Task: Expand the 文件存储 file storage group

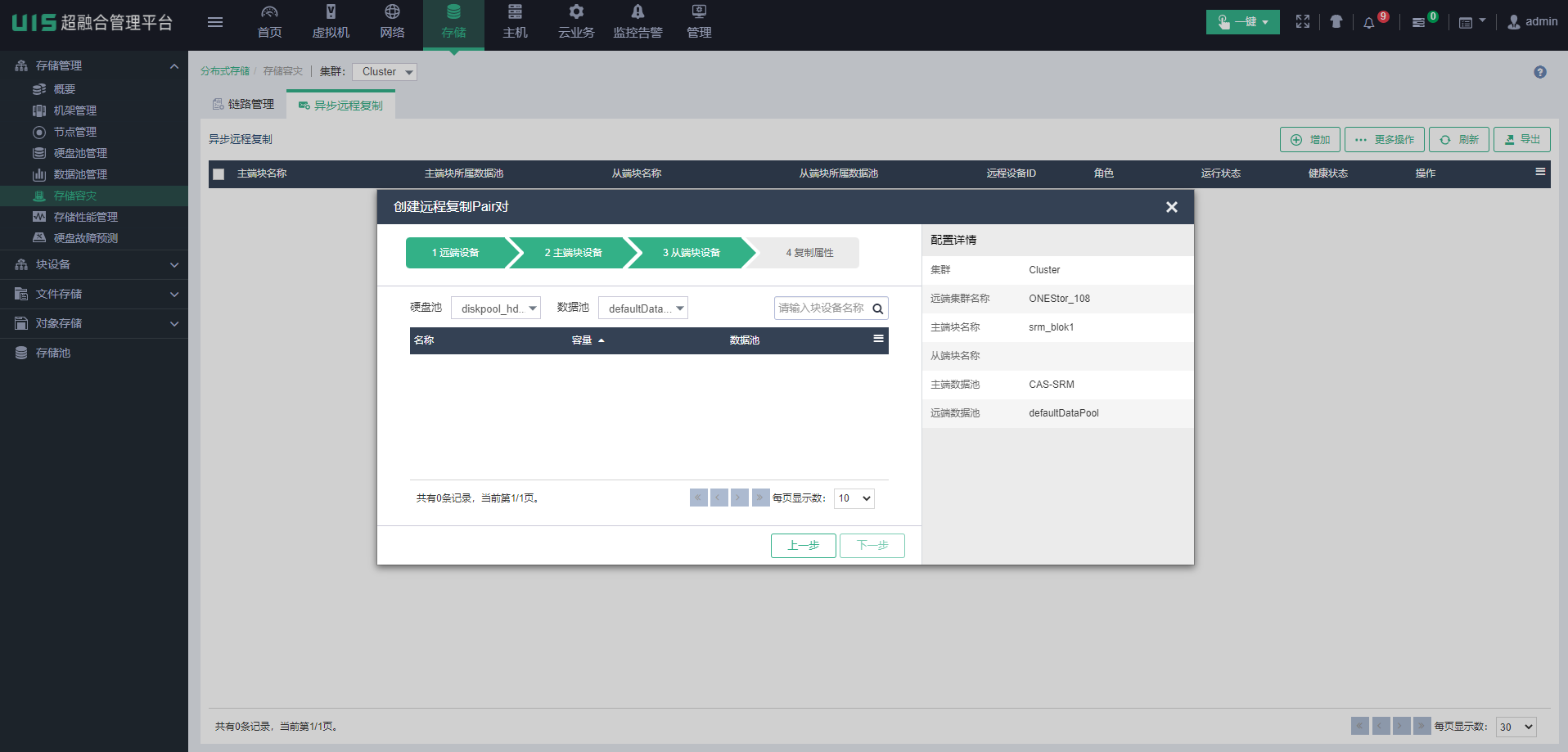Action: tap(94, 295)
